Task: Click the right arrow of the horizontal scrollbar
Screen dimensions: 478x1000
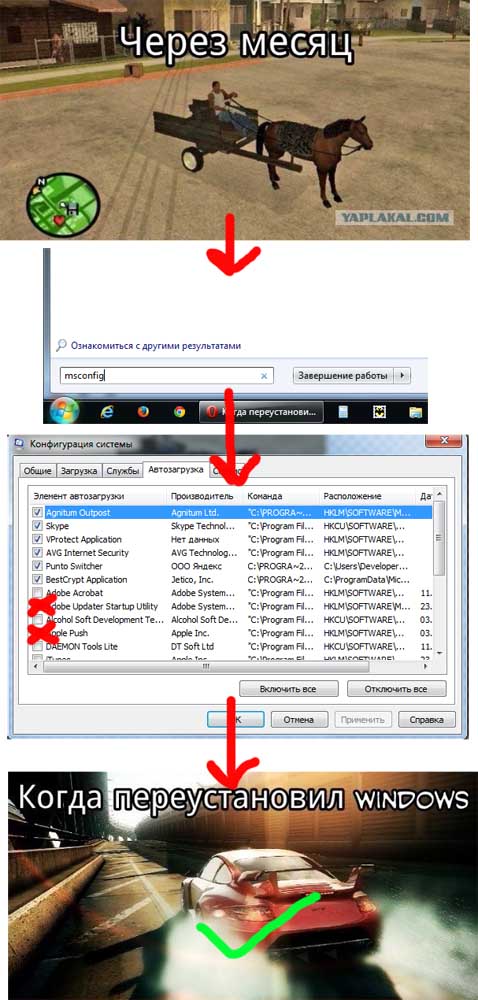Action: pyautogui.click(x=426, y=666)
